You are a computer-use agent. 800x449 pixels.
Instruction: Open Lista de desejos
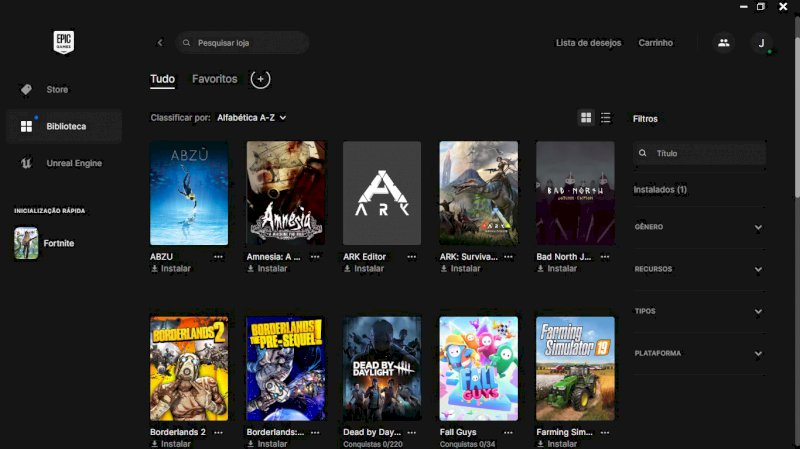point(588,43)
